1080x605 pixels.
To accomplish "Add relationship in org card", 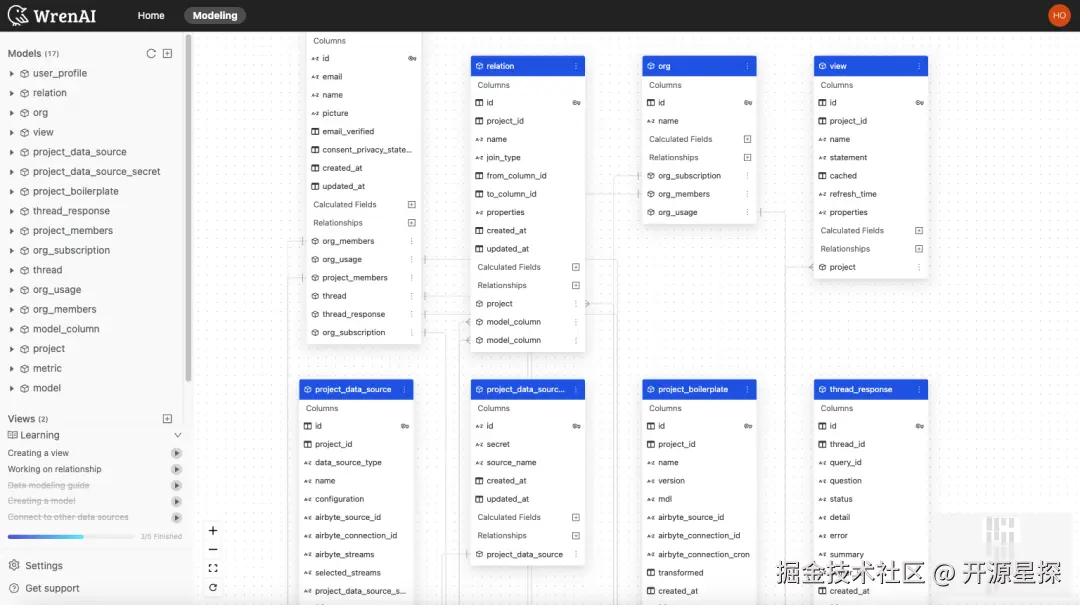I will (747, 158).
